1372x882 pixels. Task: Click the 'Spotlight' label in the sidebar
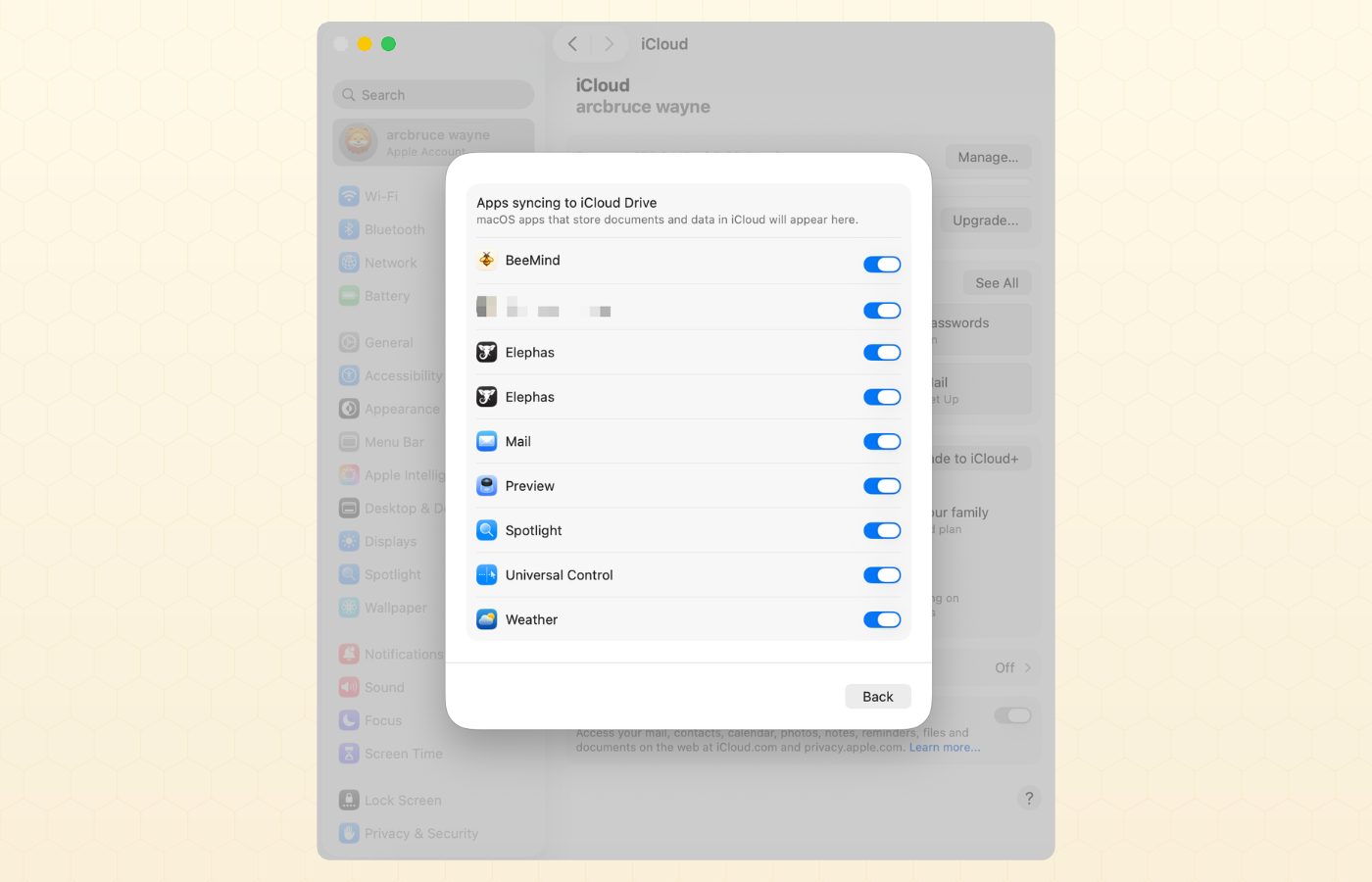(393, 574)
